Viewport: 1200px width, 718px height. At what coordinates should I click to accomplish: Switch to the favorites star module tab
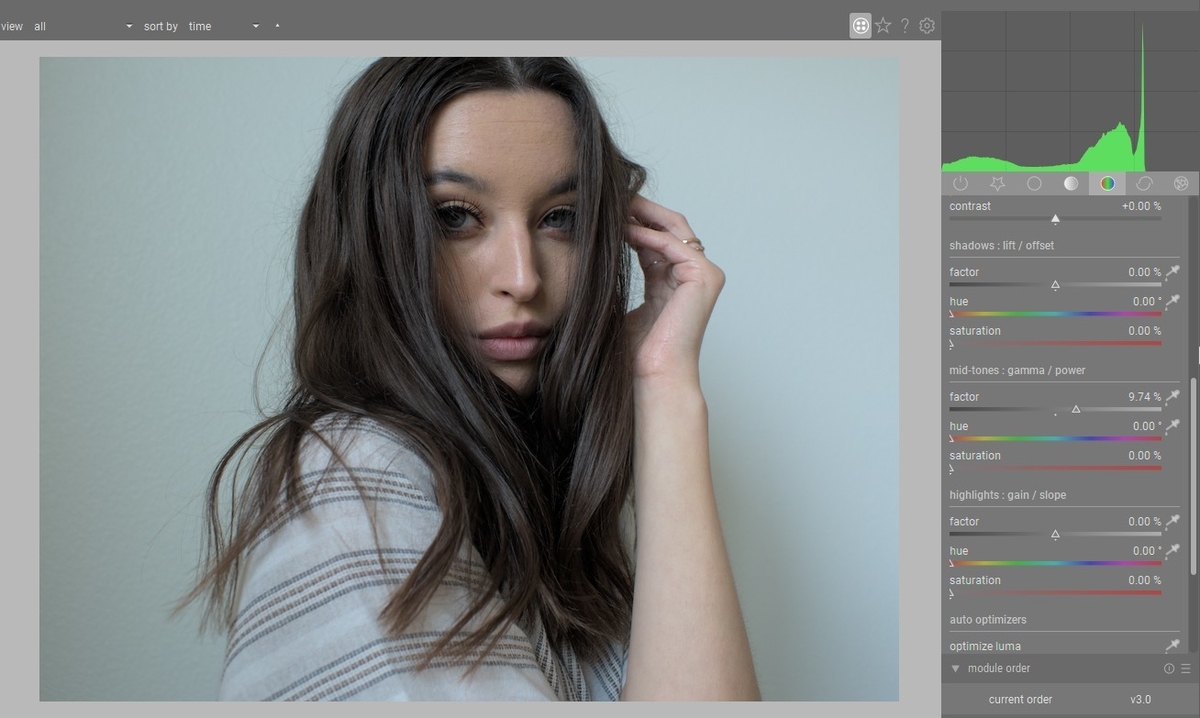(997, 183)
